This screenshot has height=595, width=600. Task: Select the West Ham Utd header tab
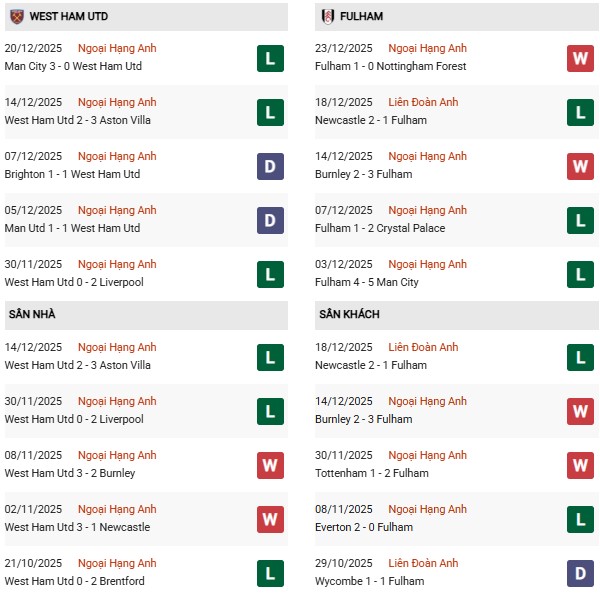pyautogui.click(x=69, y=17)
